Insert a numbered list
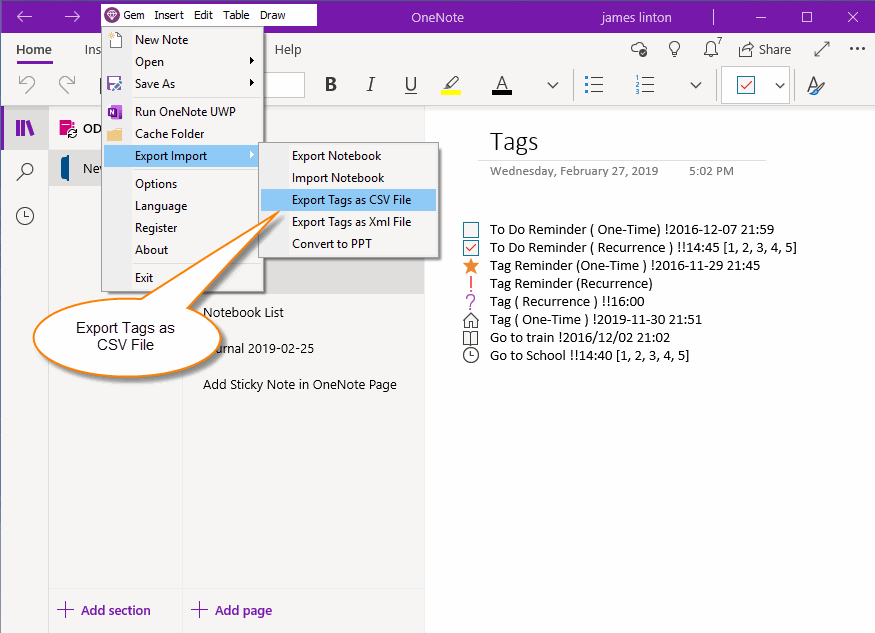Viewport: 875px width, 633px height. 645,85
